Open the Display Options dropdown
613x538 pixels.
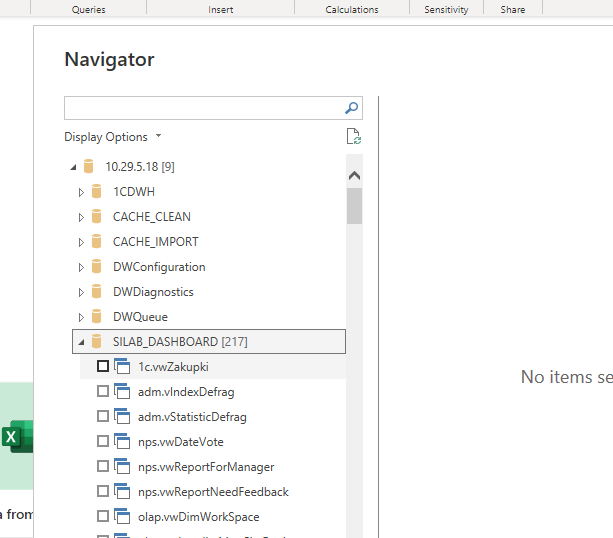click(113, 137)
